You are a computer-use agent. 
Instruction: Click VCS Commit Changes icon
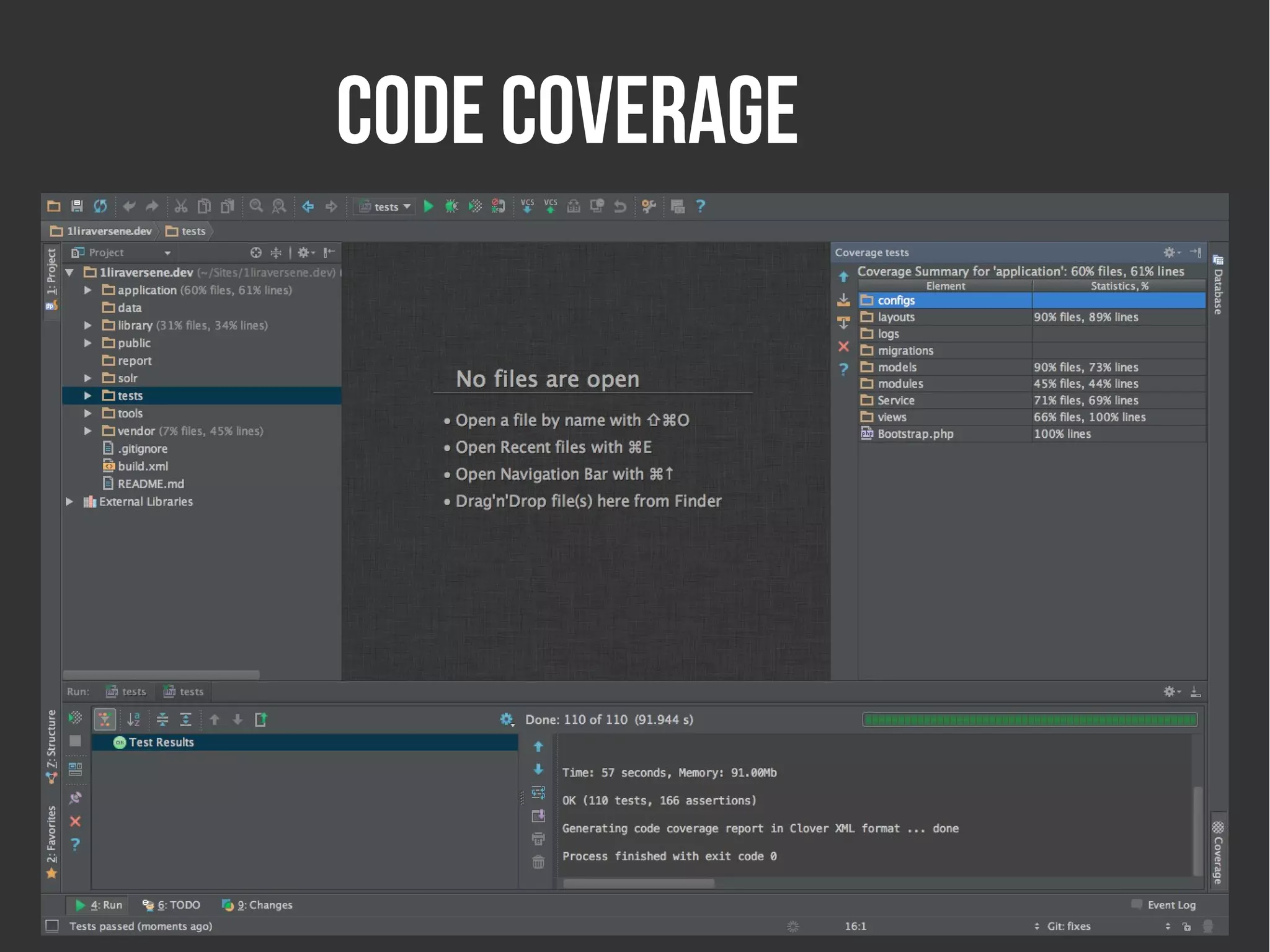coord(551,207)
